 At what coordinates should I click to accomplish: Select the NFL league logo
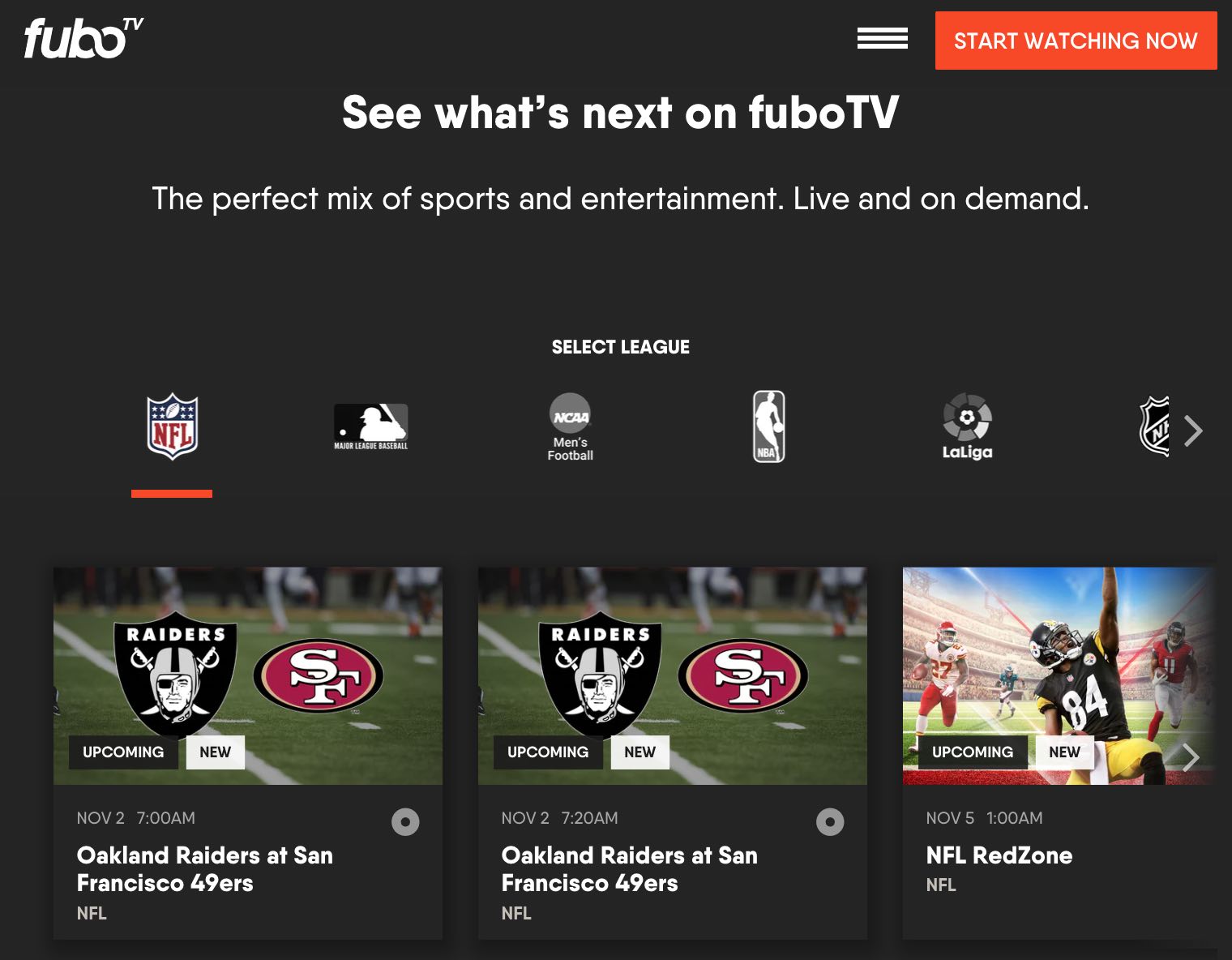click(172, 426)
